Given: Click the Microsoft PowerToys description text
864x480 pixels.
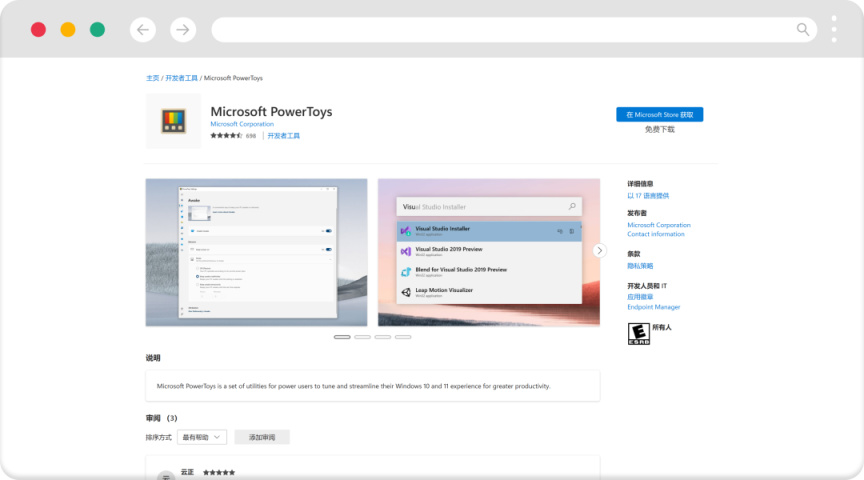Looking at the screenshot, I should (353, 386).
